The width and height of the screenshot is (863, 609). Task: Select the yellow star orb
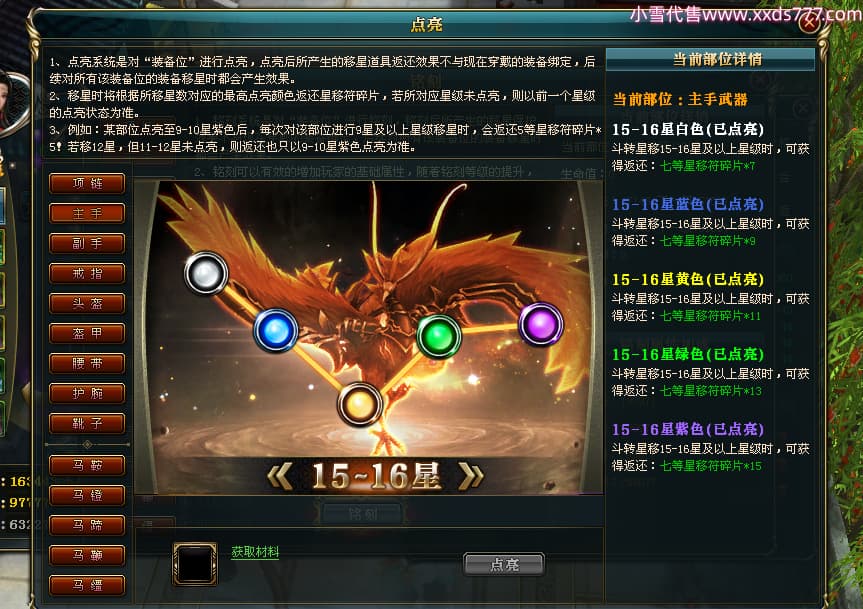(x=359, y=404)
